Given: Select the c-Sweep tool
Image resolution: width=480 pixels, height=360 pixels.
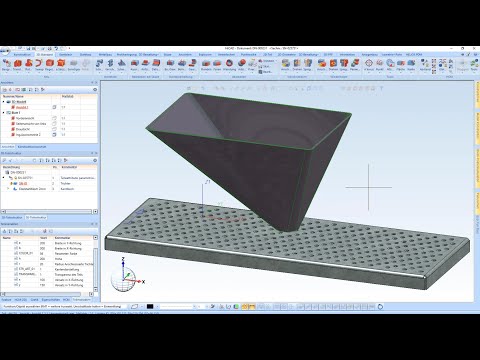Looking at the screenshot, I should click(x=61, y=65).
